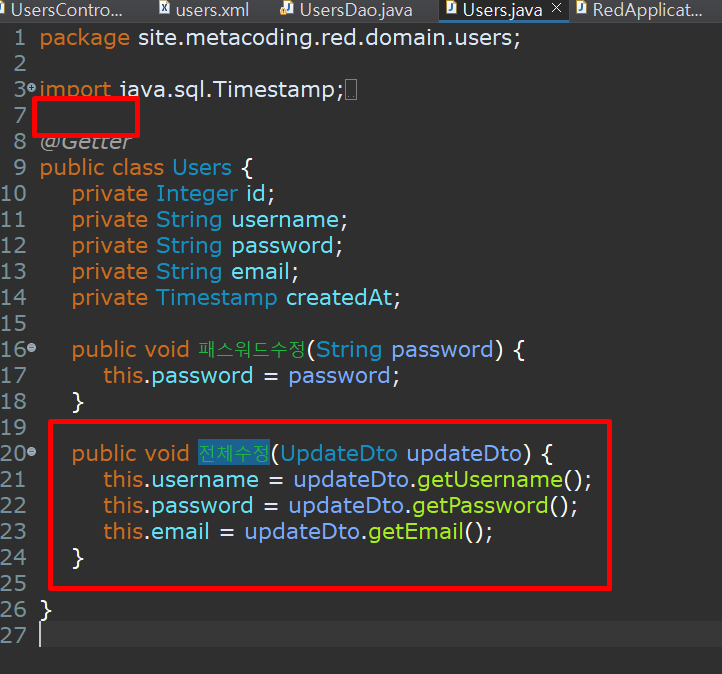The width and height of the screenshot is (722, 674).
Task: Click the closing brace on line 18
Action: point(77,402)
